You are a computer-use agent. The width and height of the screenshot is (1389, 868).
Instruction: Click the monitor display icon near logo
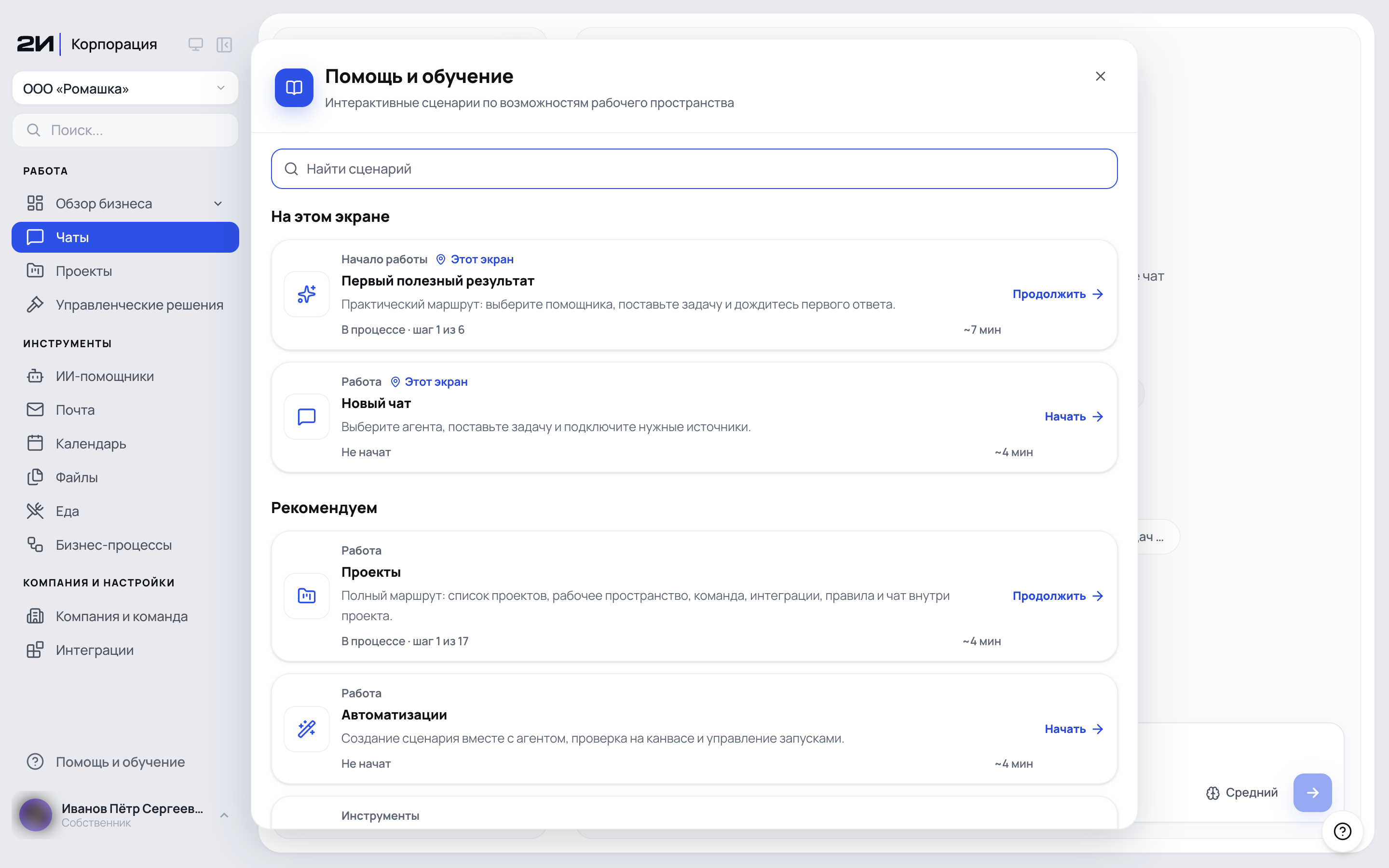pos(196,45)
